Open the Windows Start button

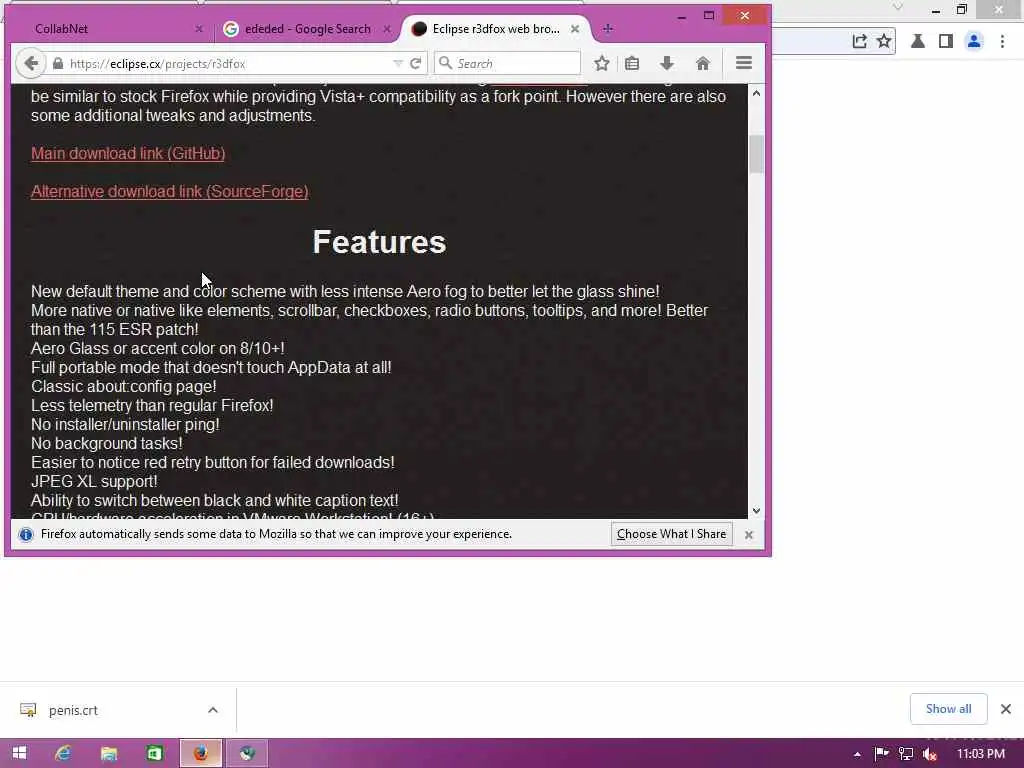click(20, 754)
